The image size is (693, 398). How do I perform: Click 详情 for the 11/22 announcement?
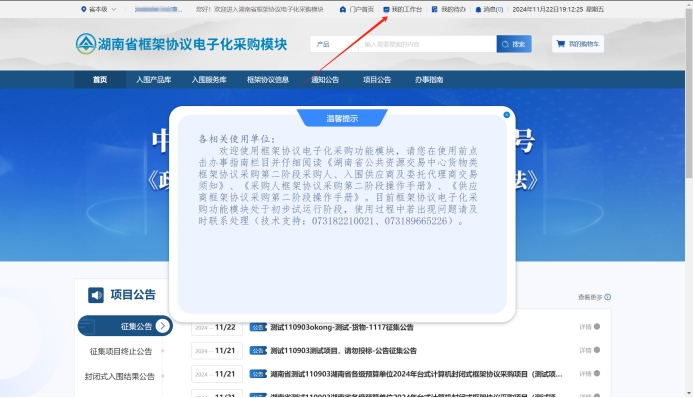(x=589, y=327)
